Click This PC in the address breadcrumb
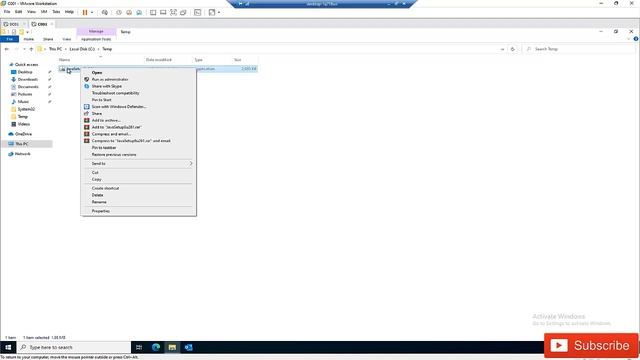The image size is (640, 360). (56, 49)
